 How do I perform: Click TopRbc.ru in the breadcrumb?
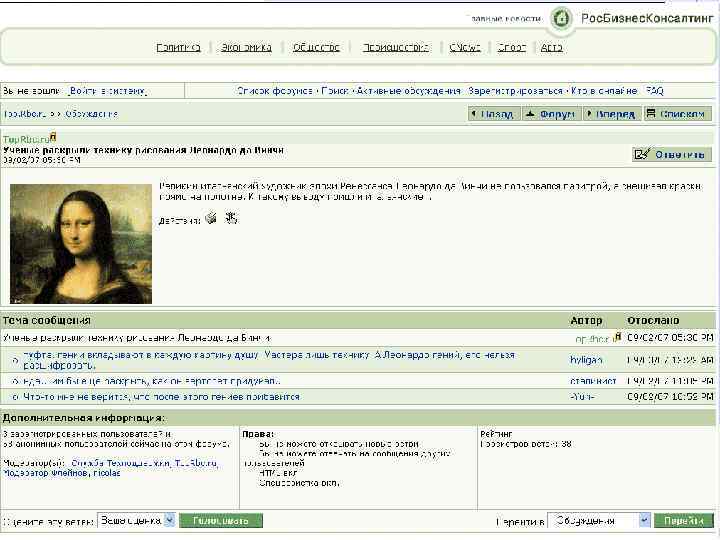(25, 114)
